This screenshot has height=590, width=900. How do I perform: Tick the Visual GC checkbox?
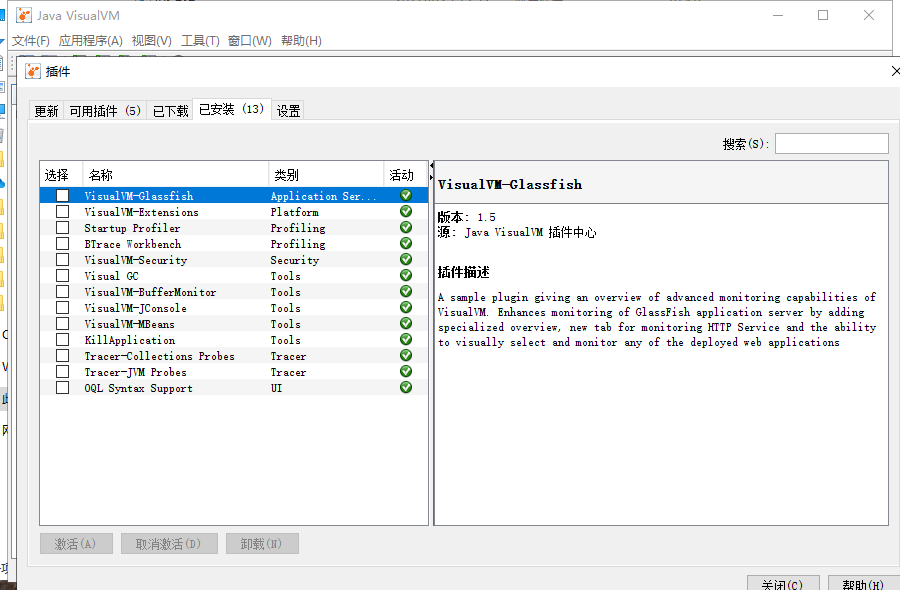63,276
